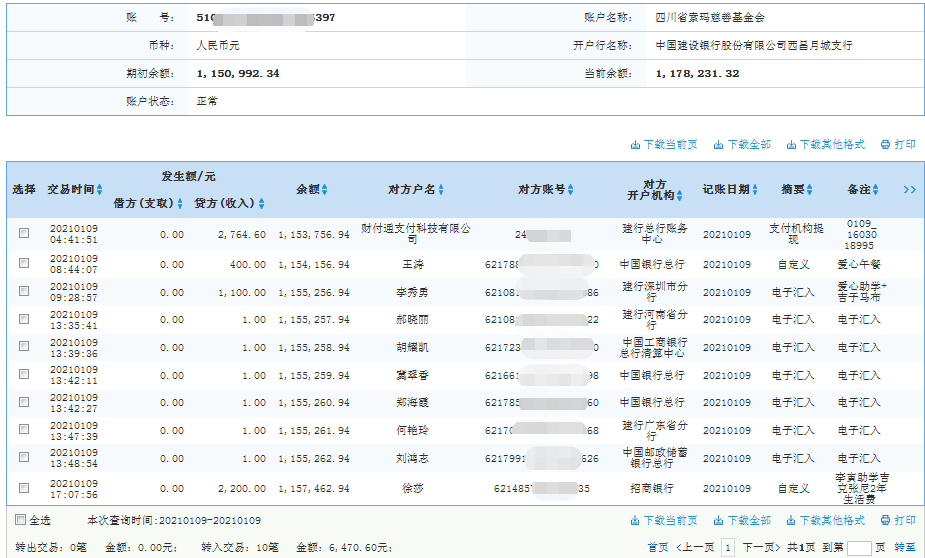Go to 上一页 previous page
The image size is (925, 558).
click(695, 547)
